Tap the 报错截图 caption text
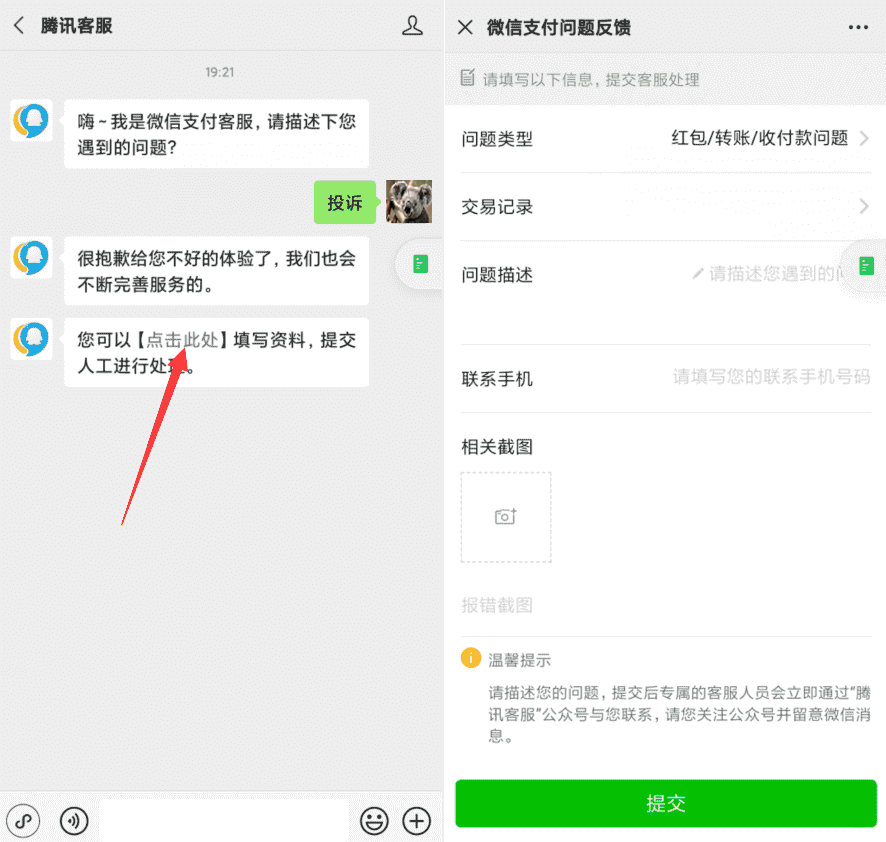Viewport: 886px width, 842px height. pyautogui.click(x=497, y=605)
